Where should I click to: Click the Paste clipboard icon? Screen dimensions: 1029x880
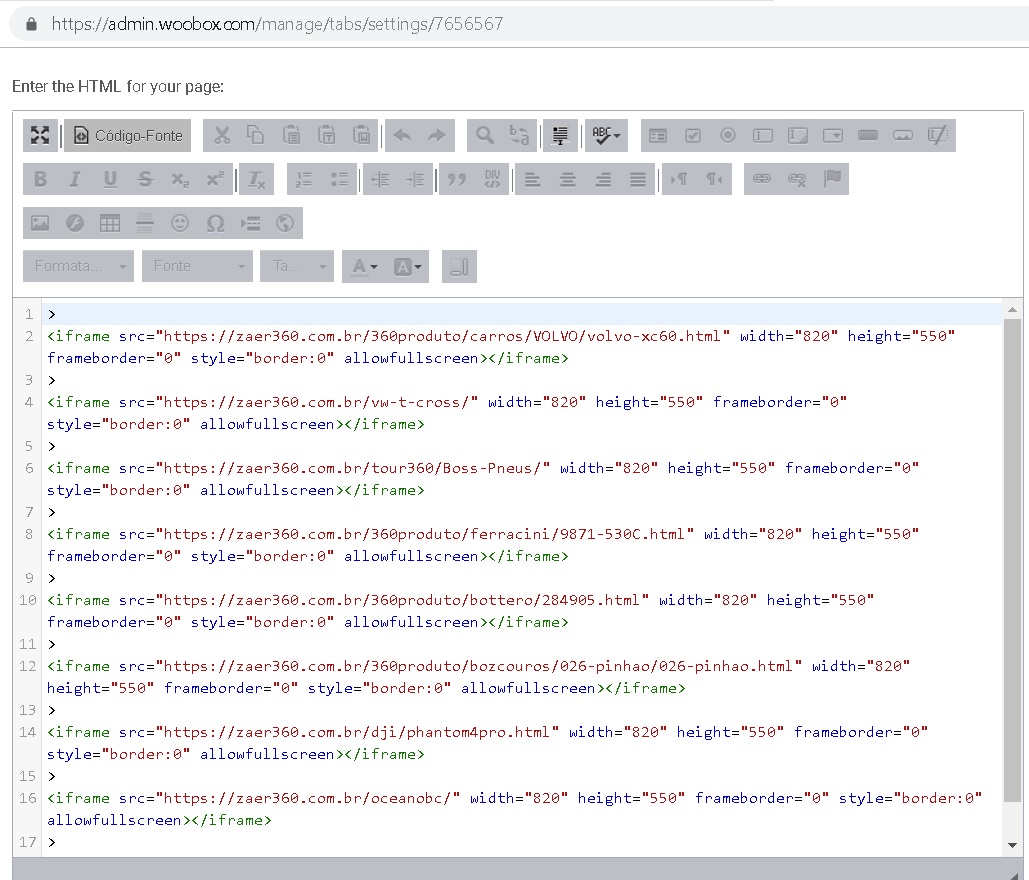(x=291, y=136)
